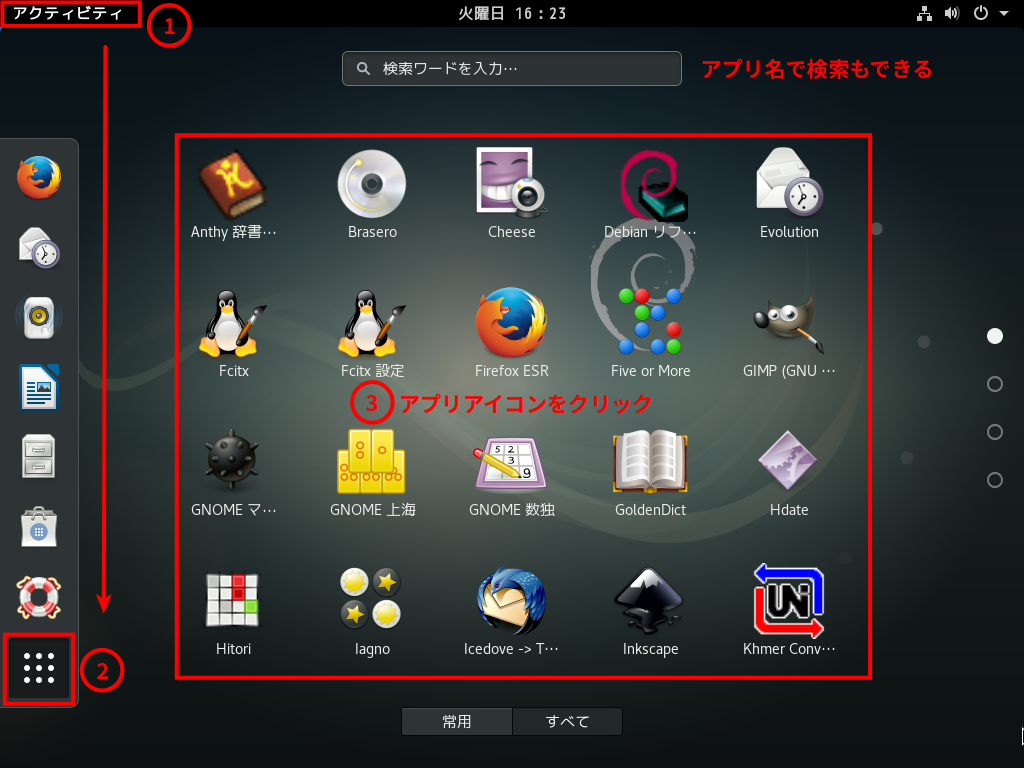Open Evolution mail from the dash
The height and width of the screenshot is (768, 1024).
click(39, 248)
